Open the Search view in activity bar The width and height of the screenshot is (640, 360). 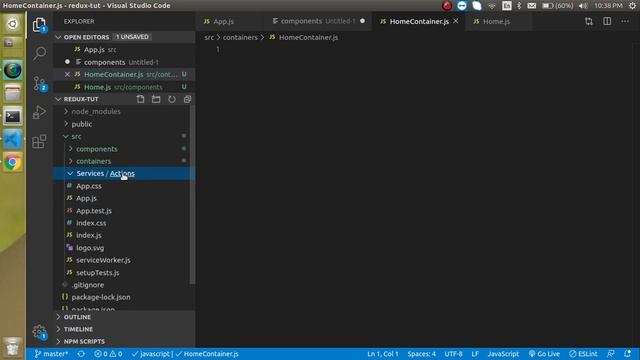(40, 53)
